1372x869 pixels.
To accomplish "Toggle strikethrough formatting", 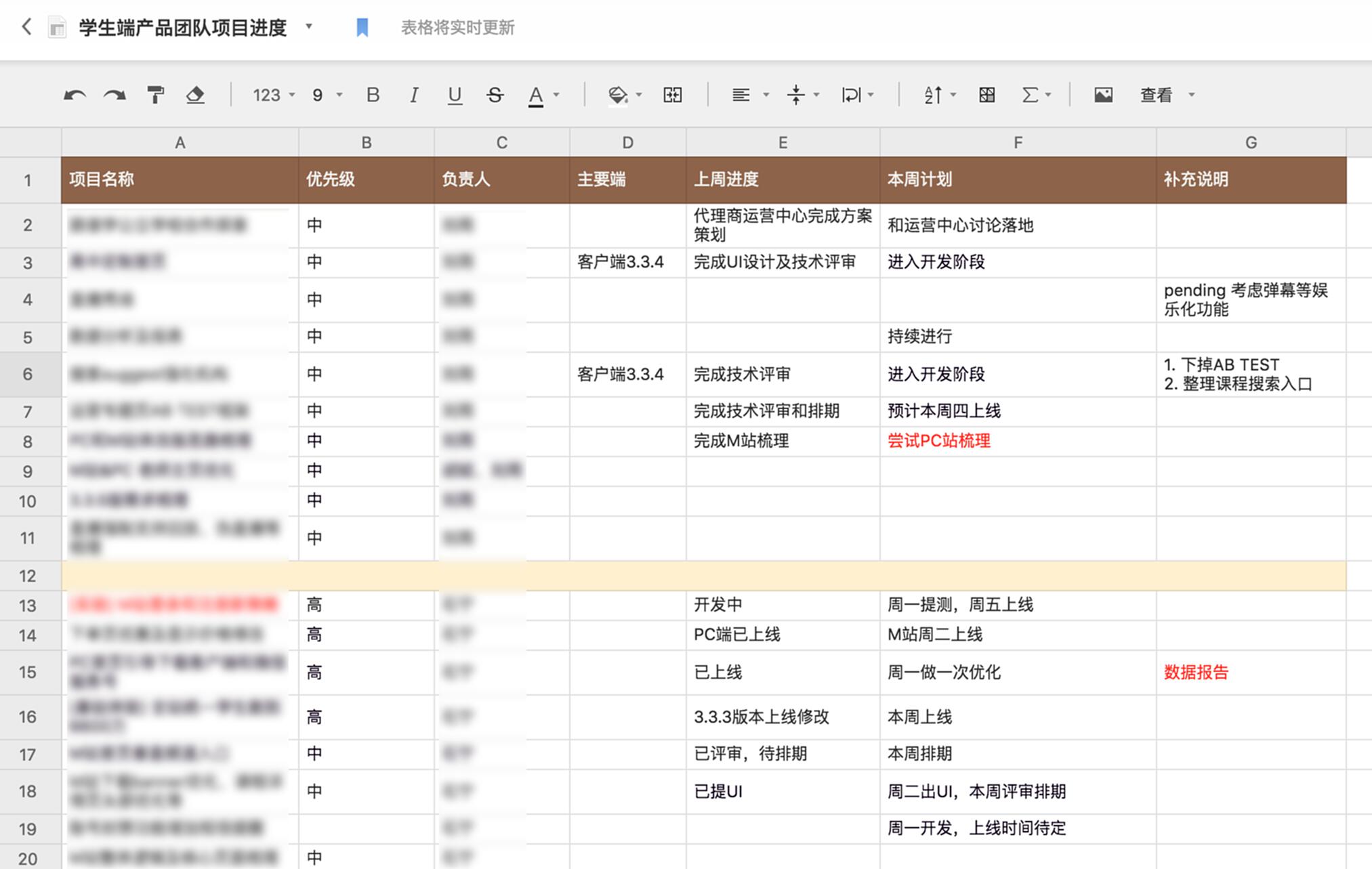I will pyautogui.click(x=495, y=96).
